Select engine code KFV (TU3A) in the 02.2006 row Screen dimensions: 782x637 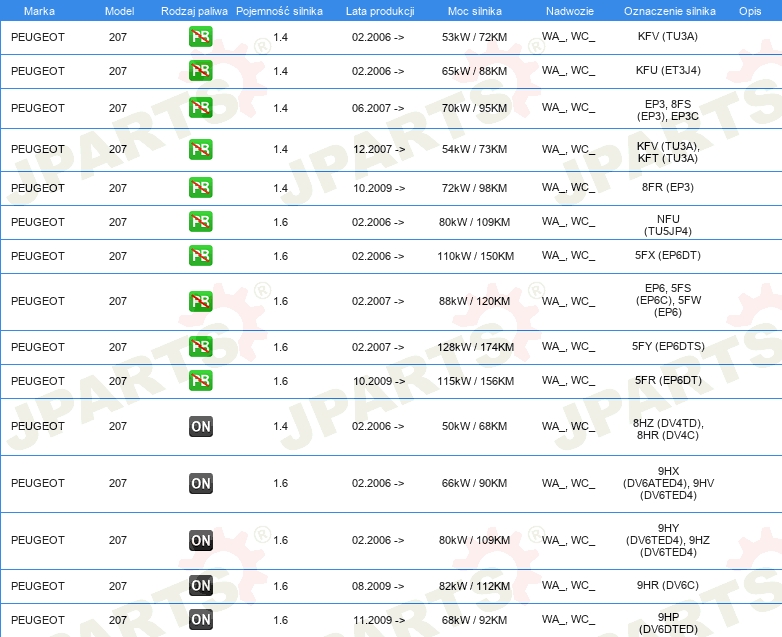click(668, 36)
